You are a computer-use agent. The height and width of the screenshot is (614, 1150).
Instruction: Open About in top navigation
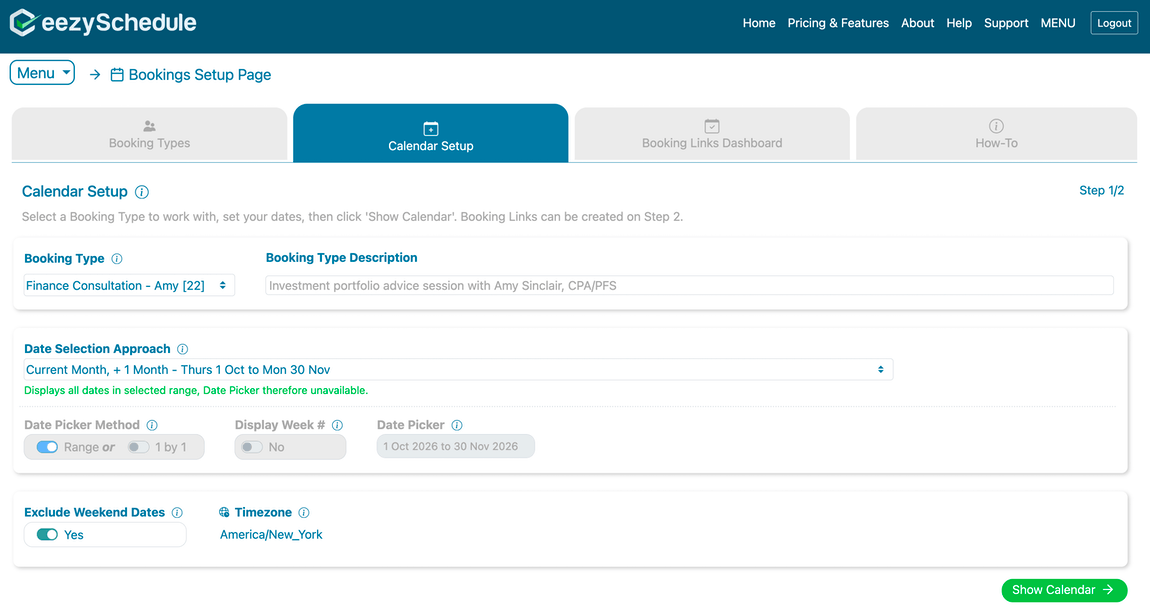point(918,23)
